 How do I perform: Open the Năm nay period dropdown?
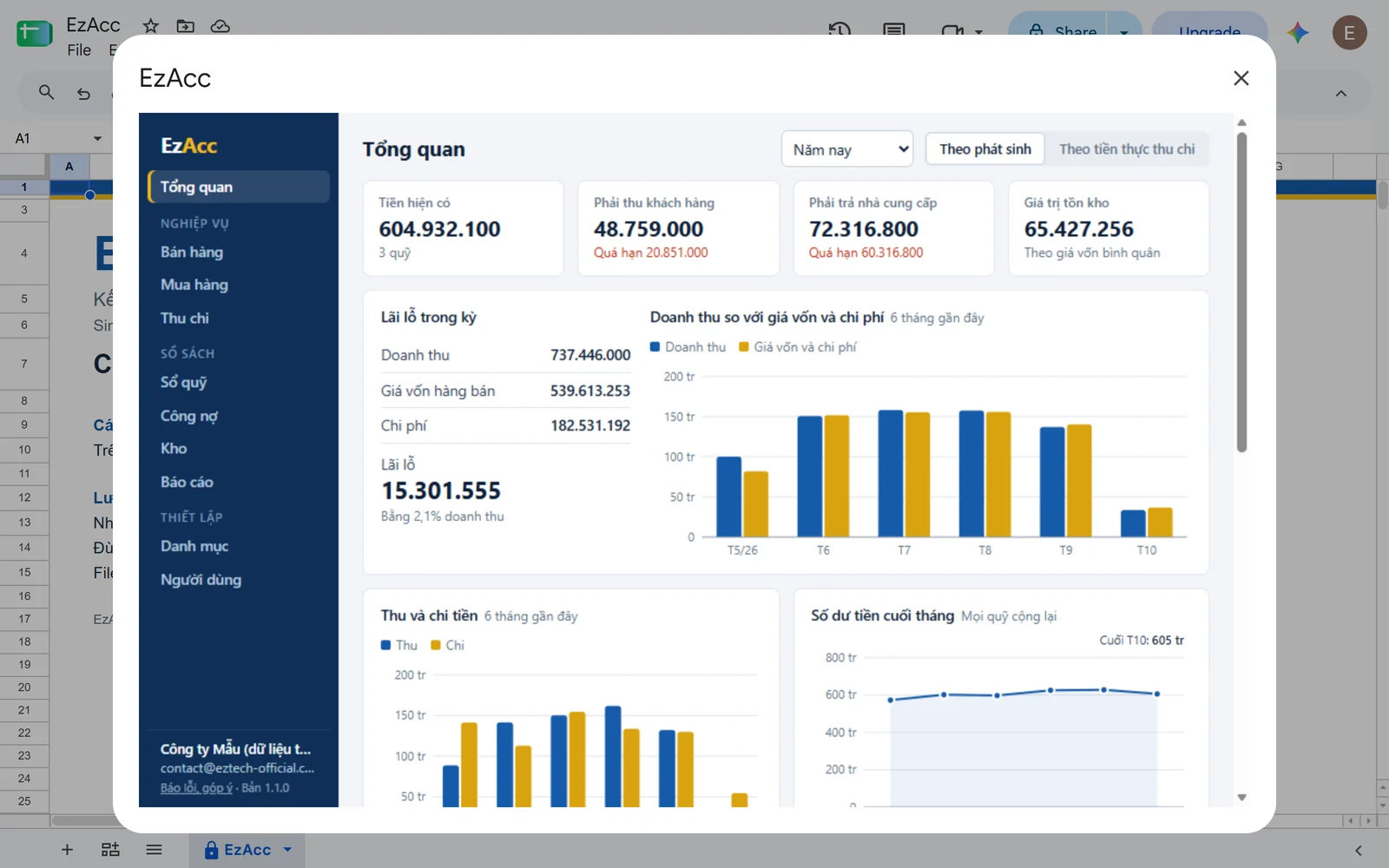(847, 149)
